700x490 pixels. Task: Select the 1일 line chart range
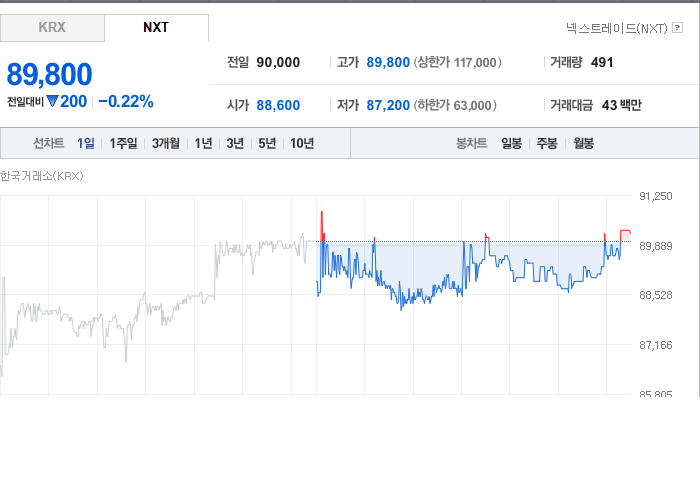coord(86,143)
